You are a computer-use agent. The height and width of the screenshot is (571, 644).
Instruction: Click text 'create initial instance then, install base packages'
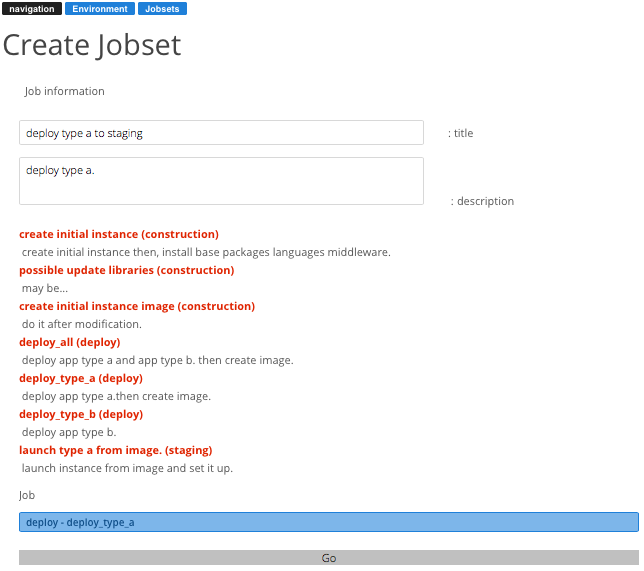[146, 252]
